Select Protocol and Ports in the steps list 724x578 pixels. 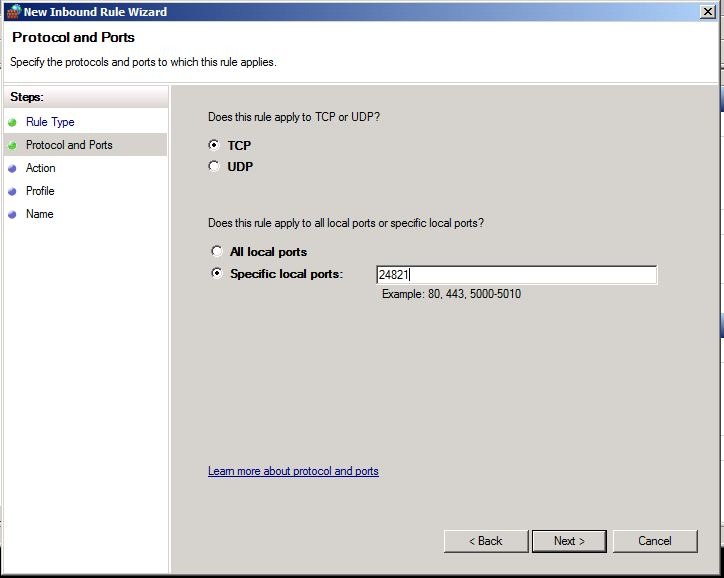click(x=69, y=145)
